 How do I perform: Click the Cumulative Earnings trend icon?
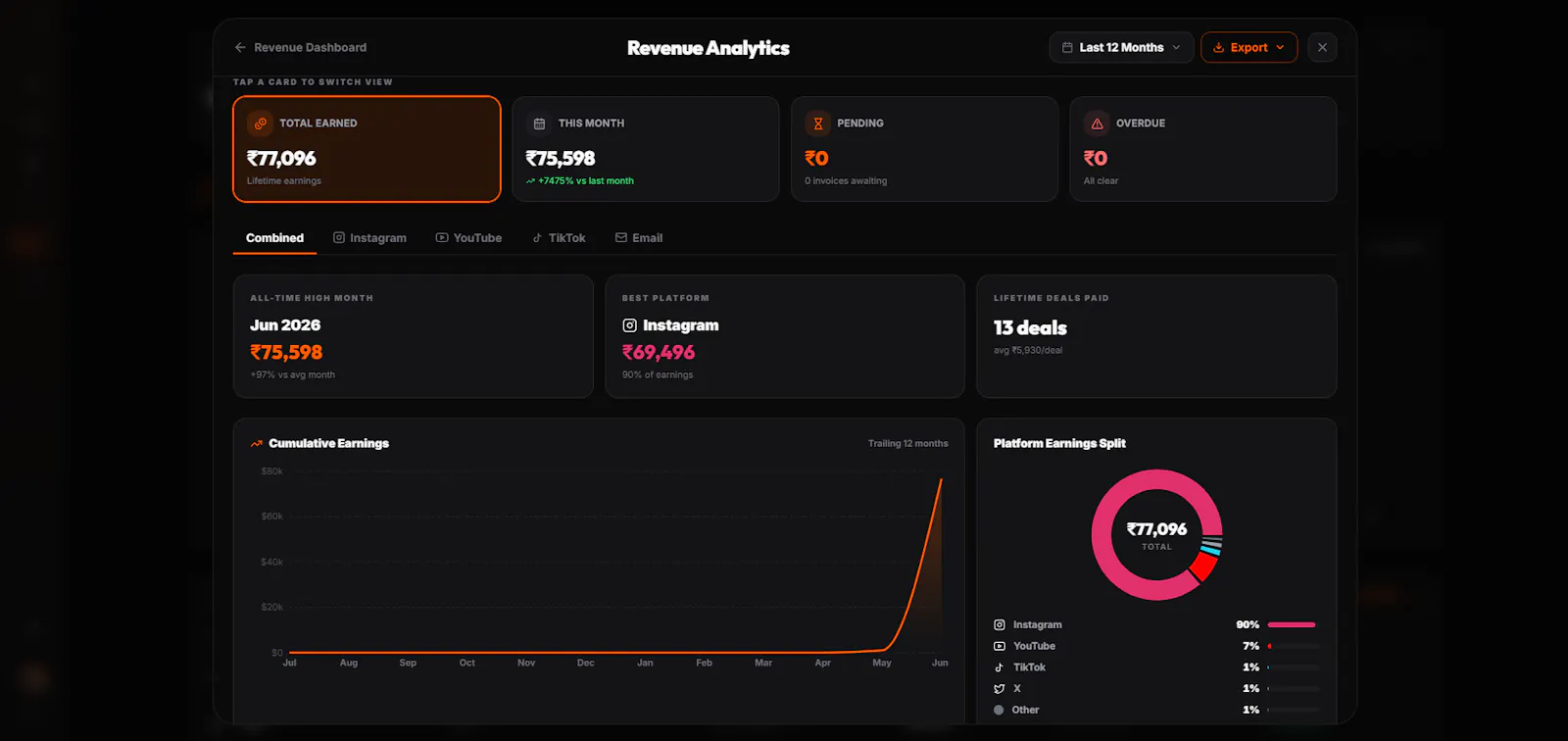257,444
